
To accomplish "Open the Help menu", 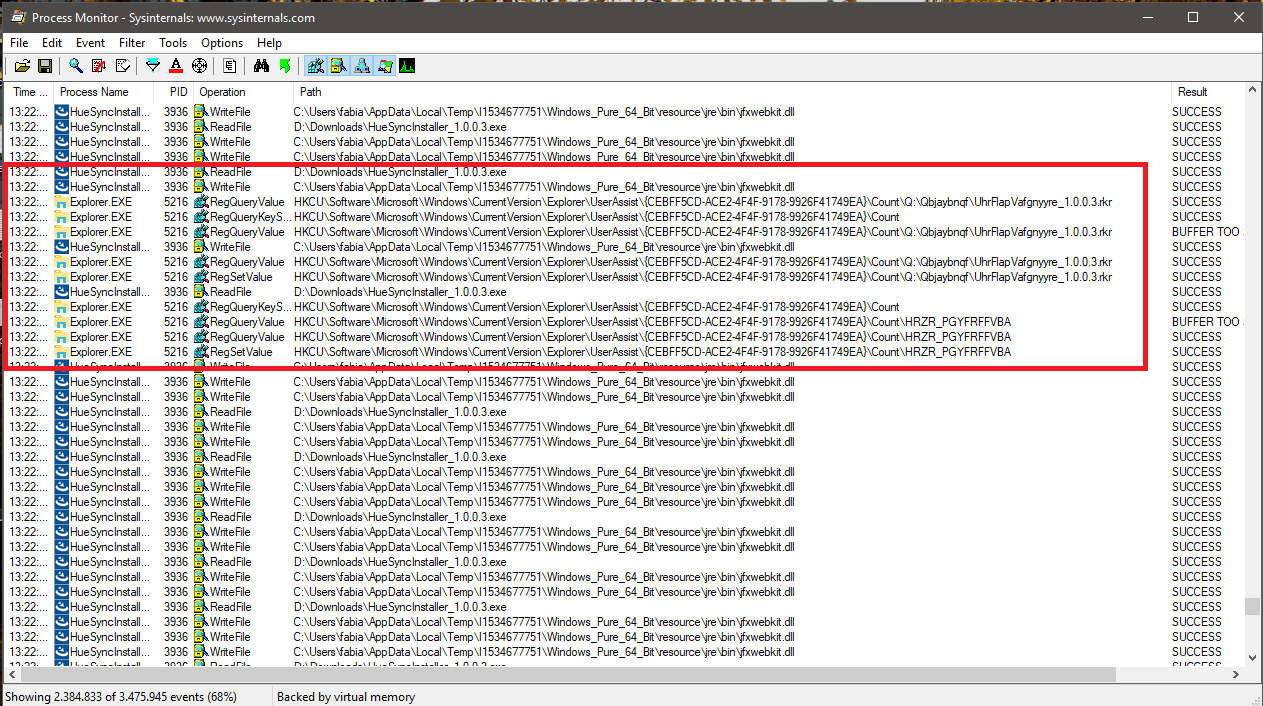I will pos(269,43).
